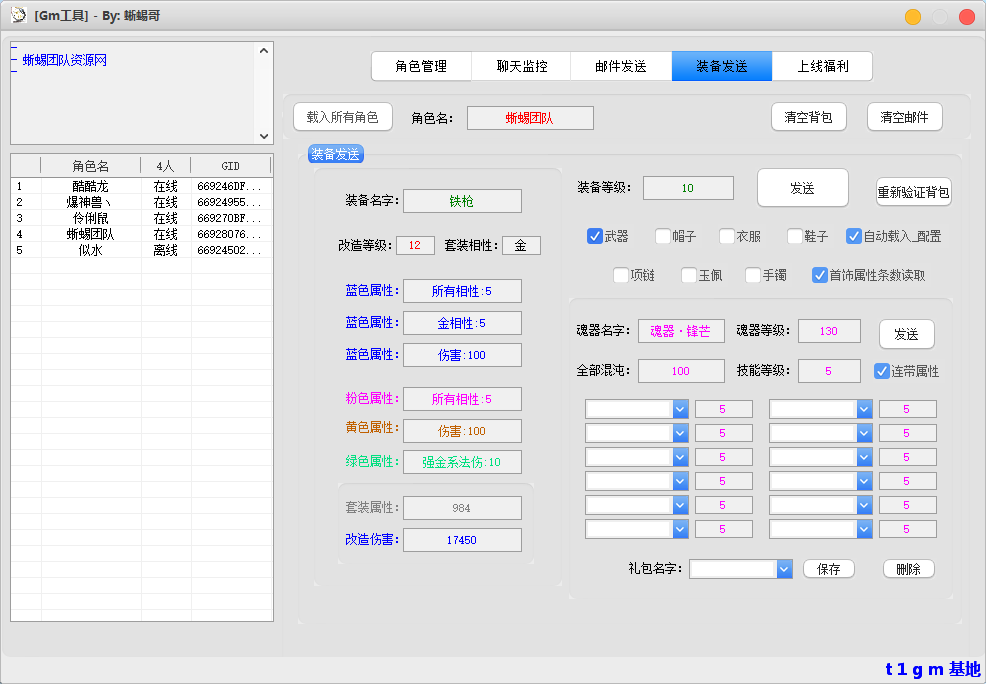Click the 装备等级 field showing 10
986x684 pixels.
(688, 188)
